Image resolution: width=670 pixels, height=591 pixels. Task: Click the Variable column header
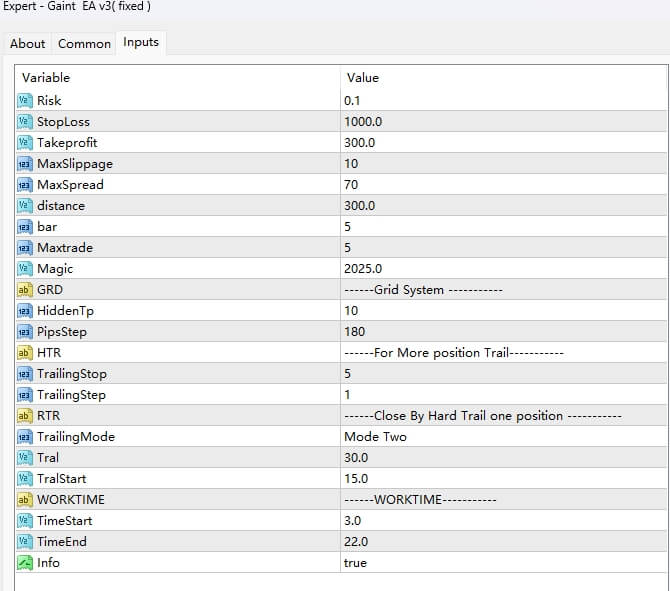[x=46, y=77]
